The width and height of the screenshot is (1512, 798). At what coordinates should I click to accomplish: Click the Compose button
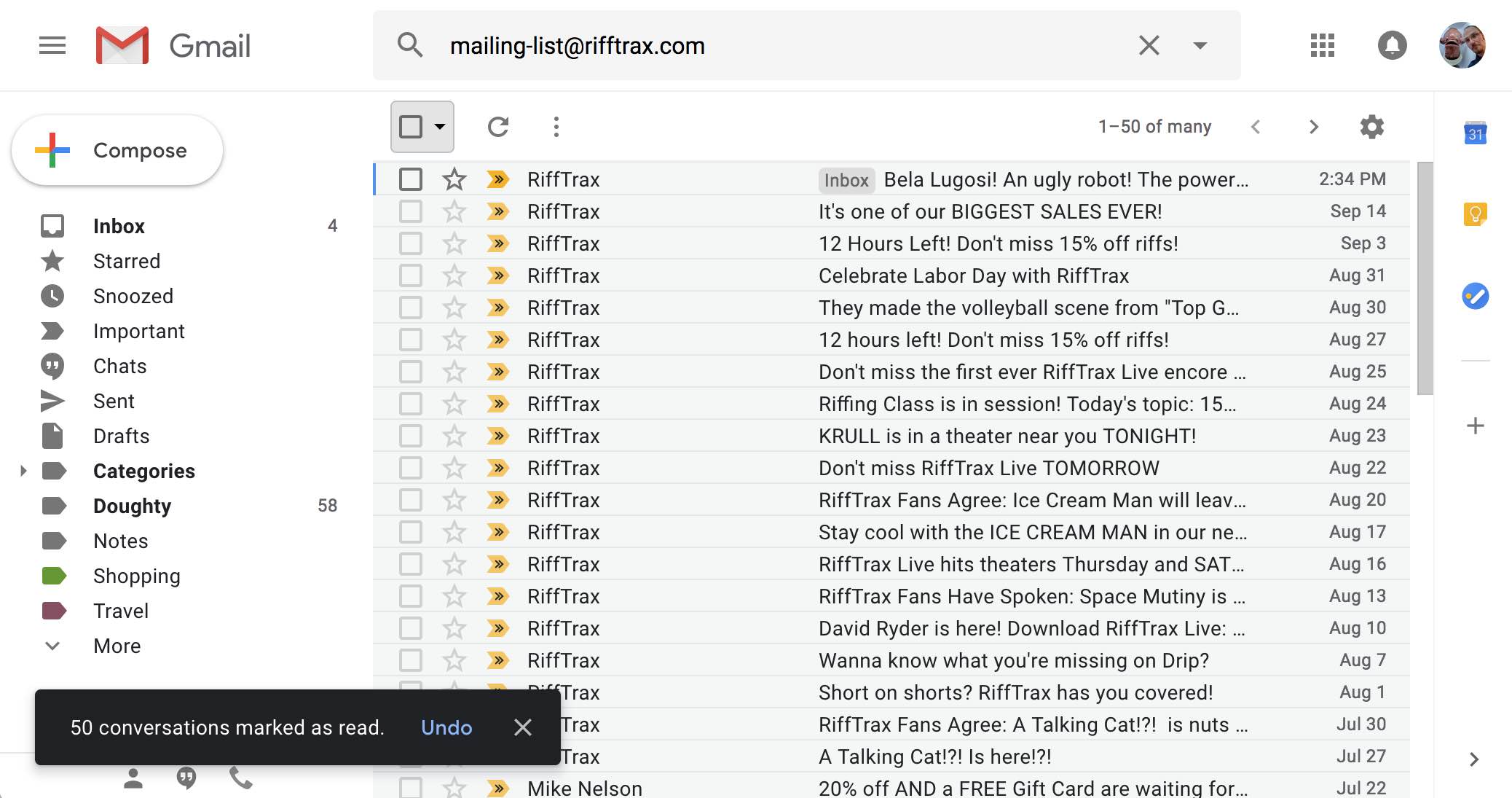tap(117, 150)
